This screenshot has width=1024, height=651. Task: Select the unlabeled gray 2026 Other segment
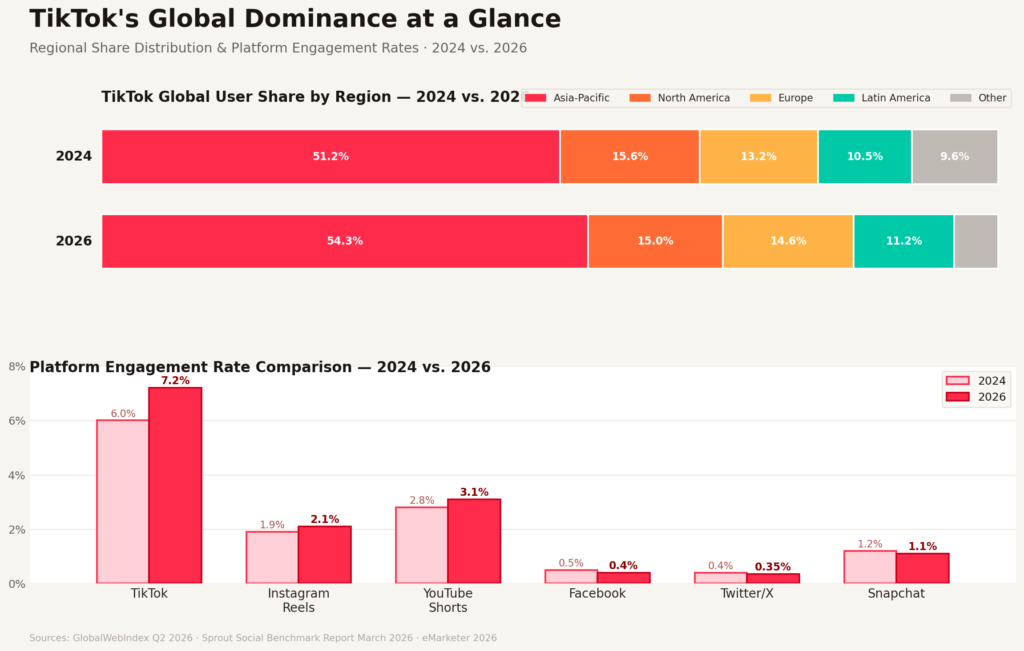coord(976,242)
